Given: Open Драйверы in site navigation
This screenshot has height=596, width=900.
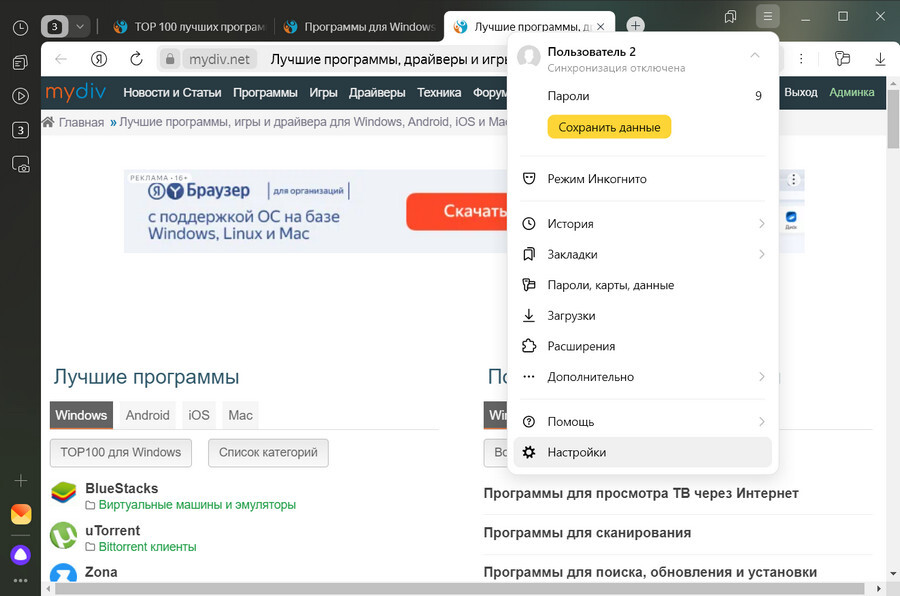Looking at the screenshot, I should pyautogui.click(x=377, y=92).
